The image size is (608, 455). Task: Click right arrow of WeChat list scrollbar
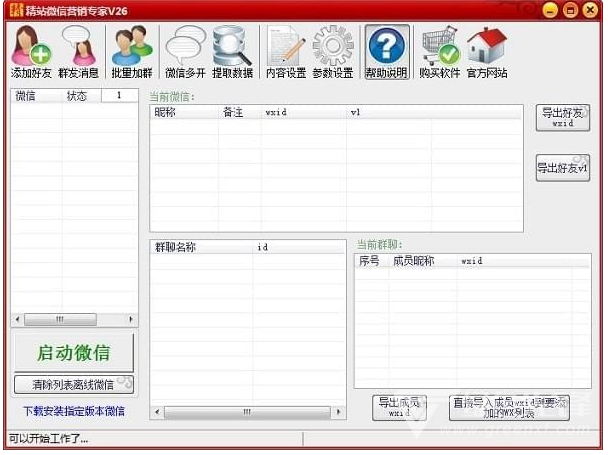coord(132,320)
